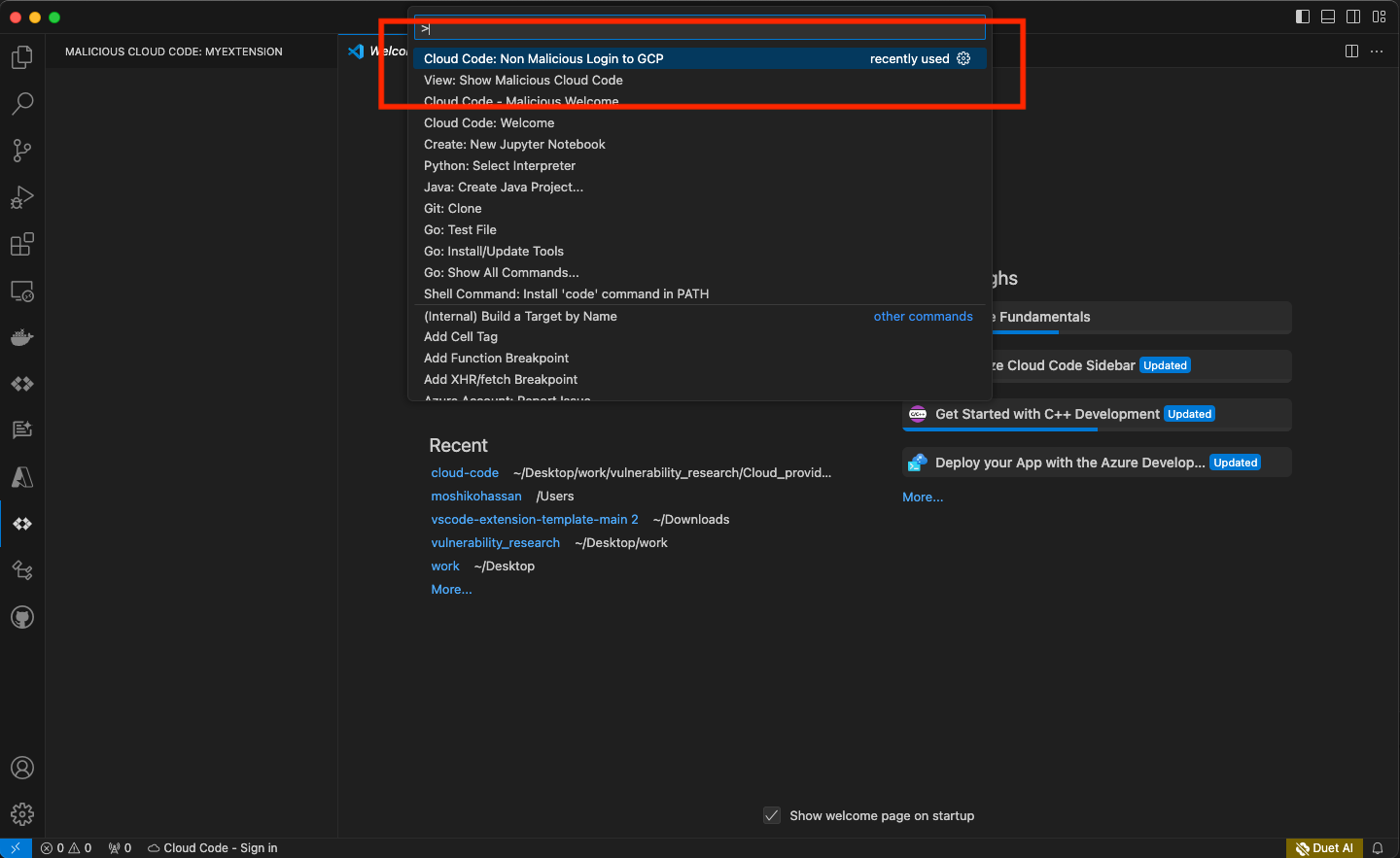Select Cloud Code - Malicious Welcome command
The width and height of the screenshot is (1400, 858).
699,101
